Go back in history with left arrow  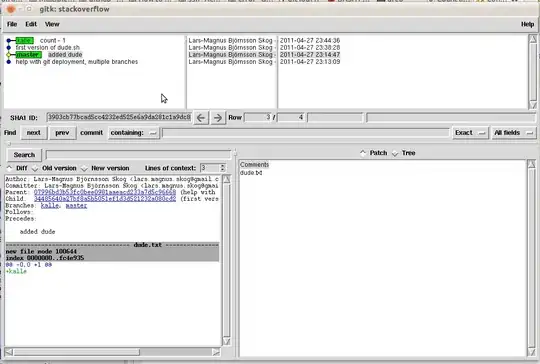[x=201, y=118]
